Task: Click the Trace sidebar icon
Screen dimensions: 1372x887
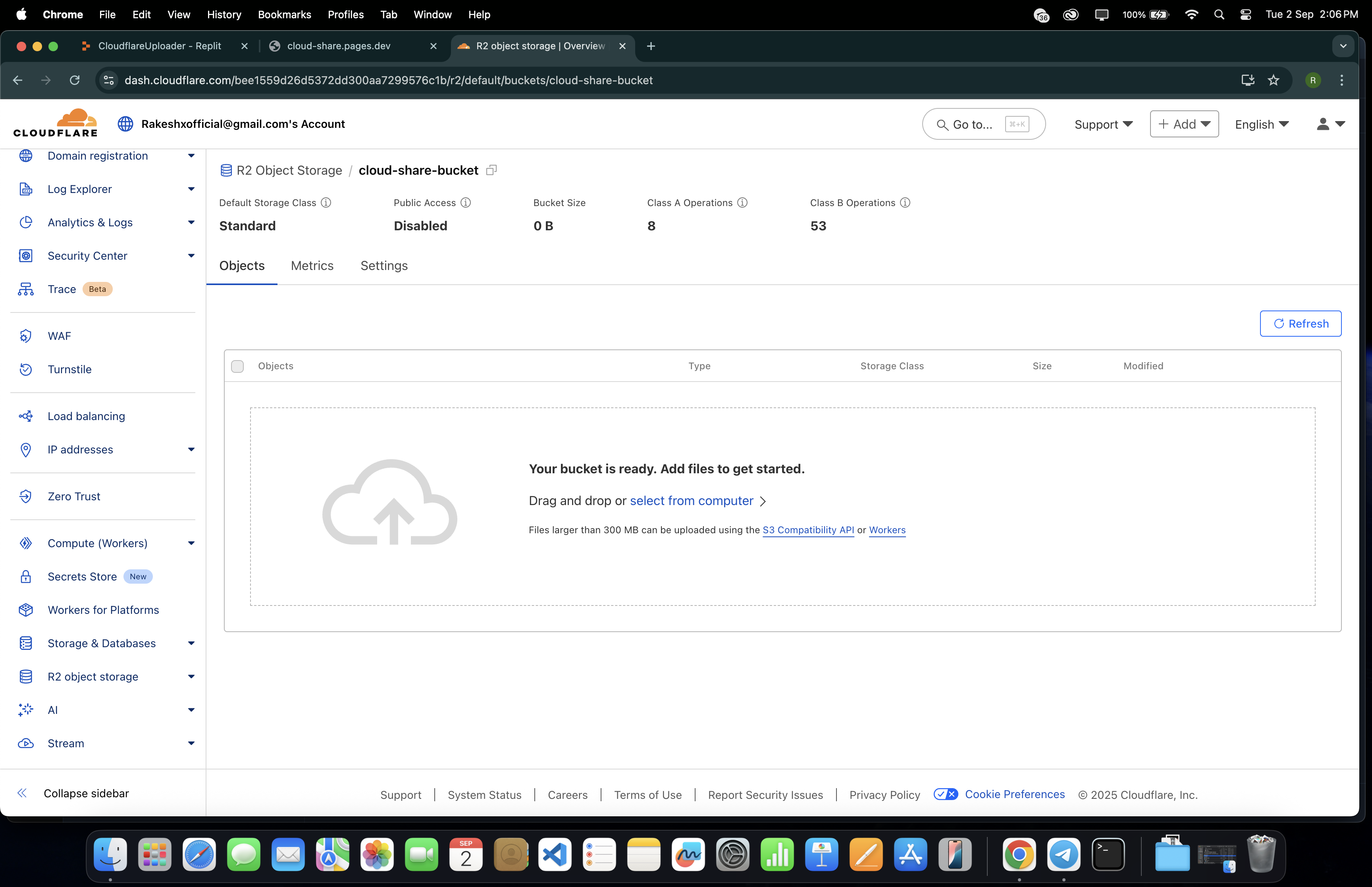Action: (x=26, y=289)
